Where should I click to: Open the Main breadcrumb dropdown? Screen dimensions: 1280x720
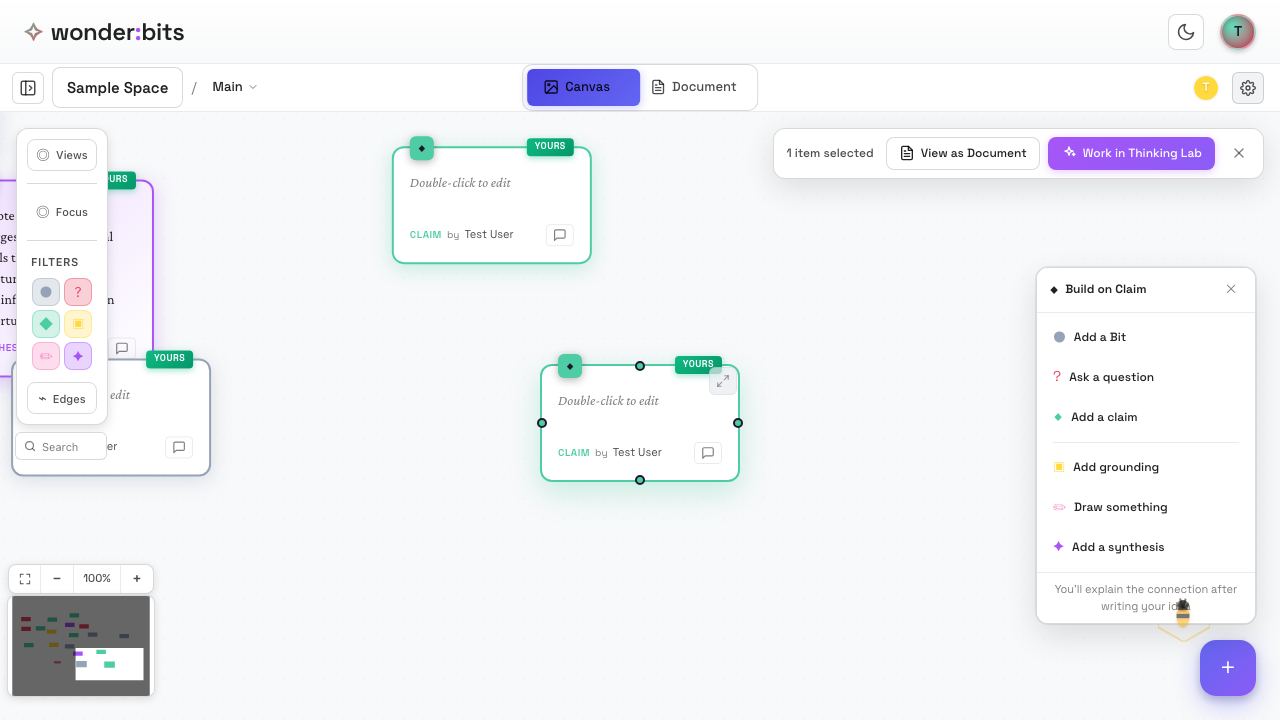click(232, 86)
